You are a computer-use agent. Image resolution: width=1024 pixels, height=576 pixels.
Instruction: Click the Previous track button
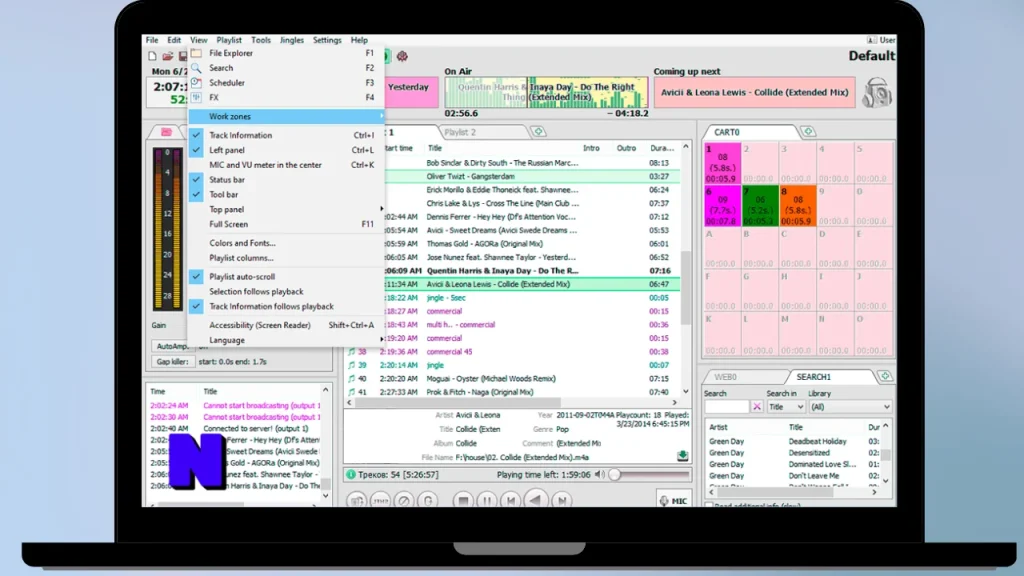(511, 500)
